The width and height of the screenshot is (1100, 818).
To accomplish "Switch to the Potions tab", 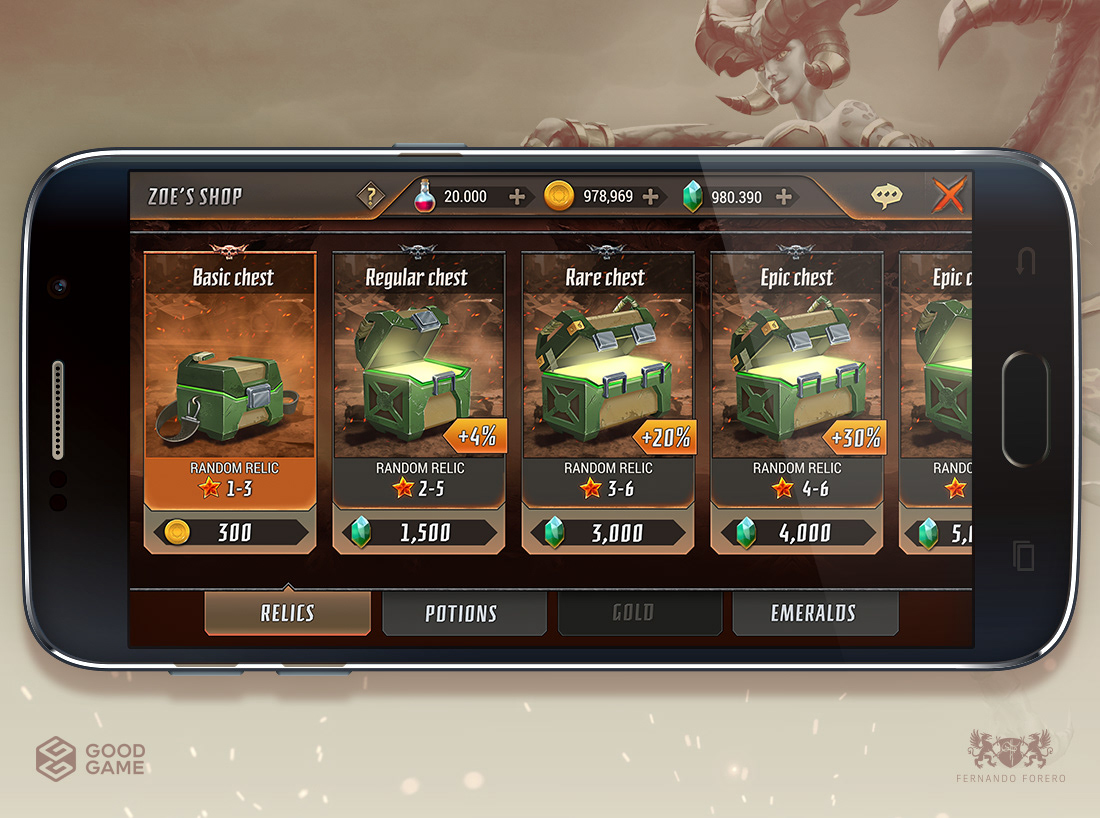I will tap(461, 613).
